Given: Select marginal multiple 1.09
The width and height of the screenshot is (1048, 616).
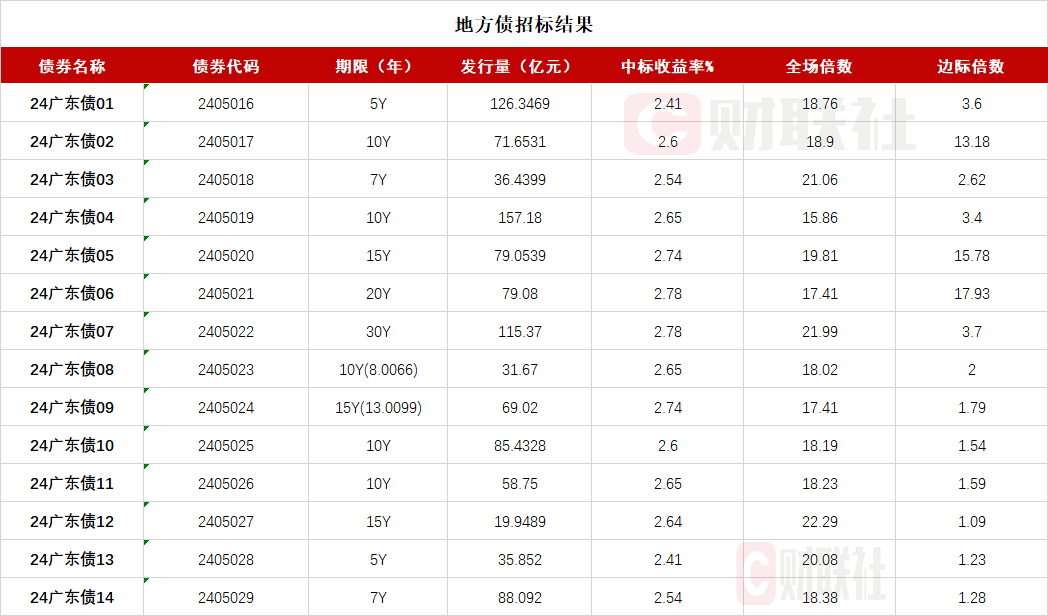Looking at the screenshot, I should [972, 522].
